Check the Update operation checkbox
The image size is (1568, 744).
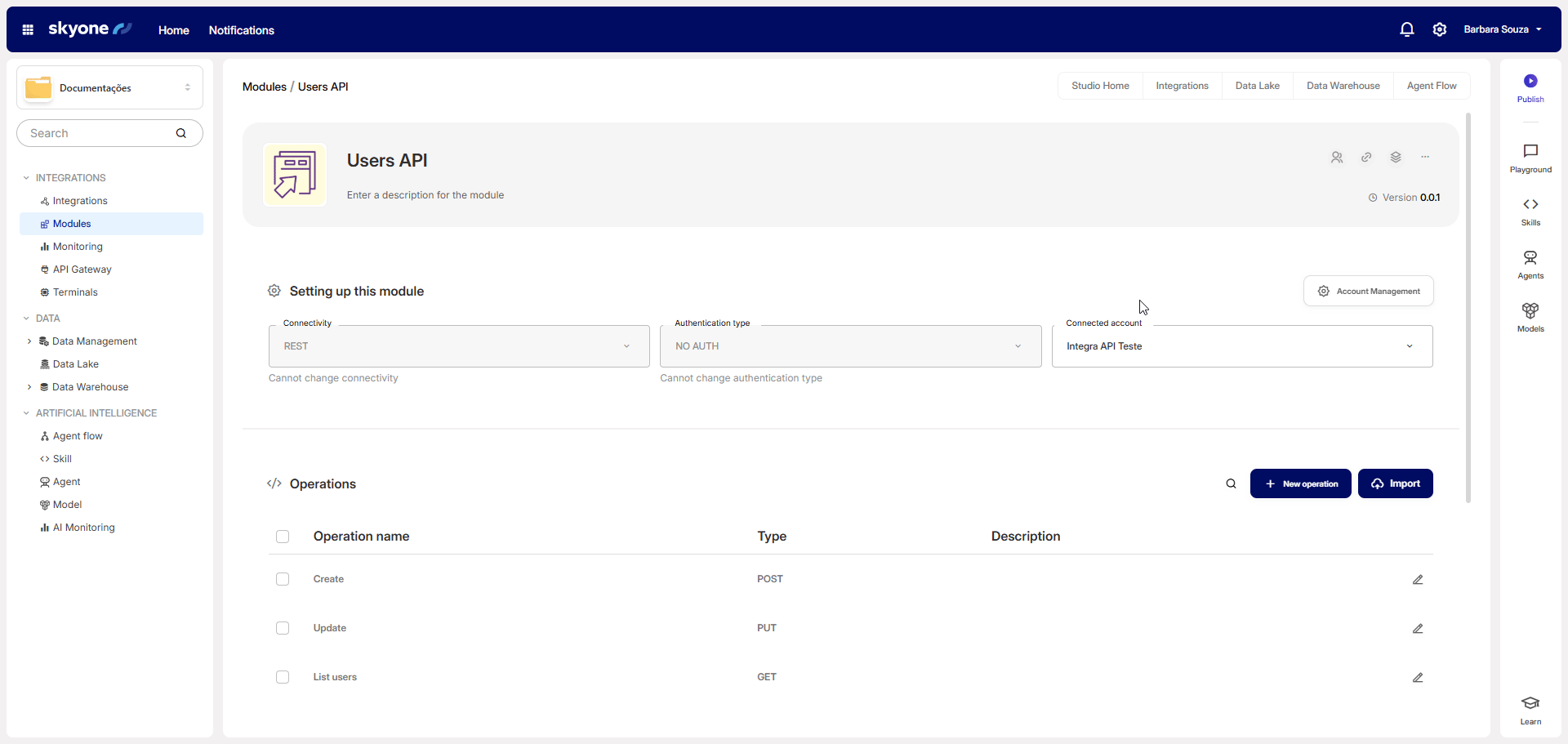(283, 628)
